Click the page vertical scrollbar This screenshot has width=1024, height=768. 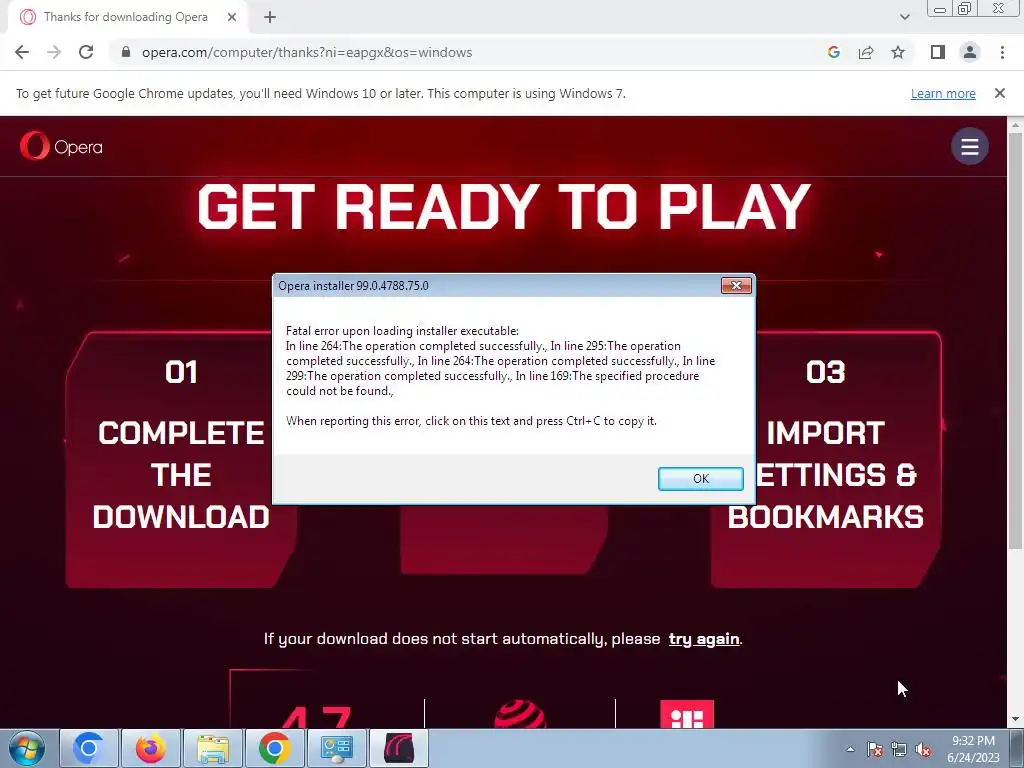[x=1015, y=340]
